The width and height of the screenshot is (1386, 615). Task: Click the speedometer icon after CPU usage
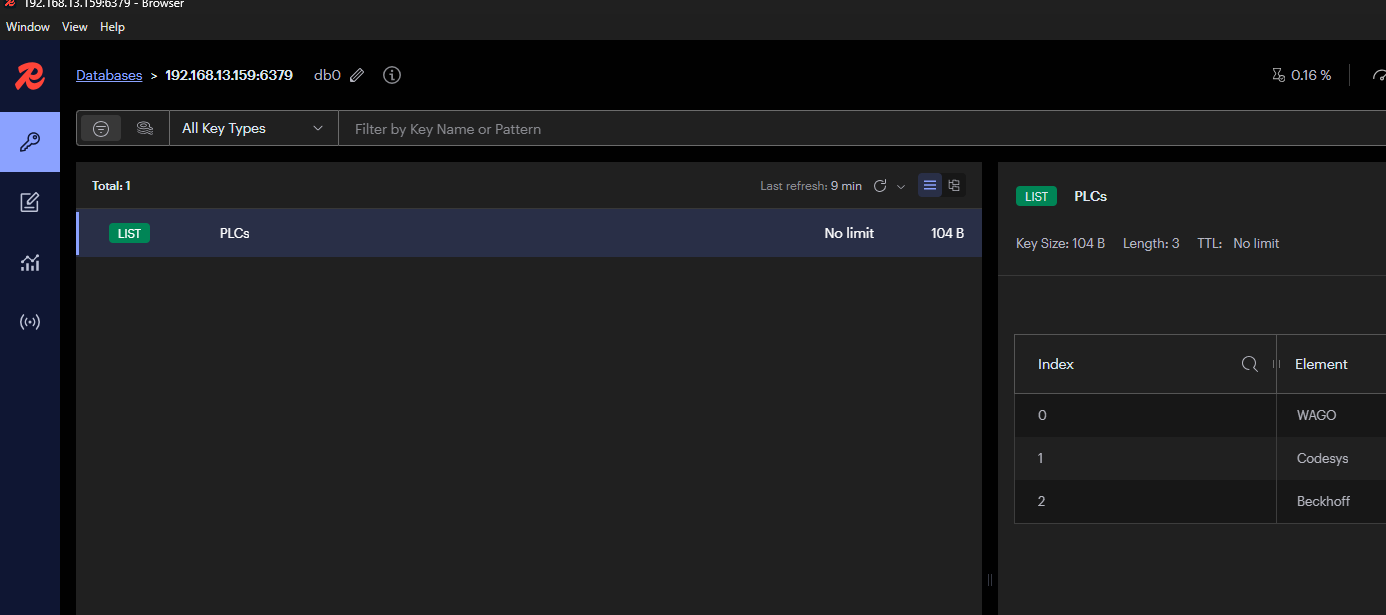1379,75
